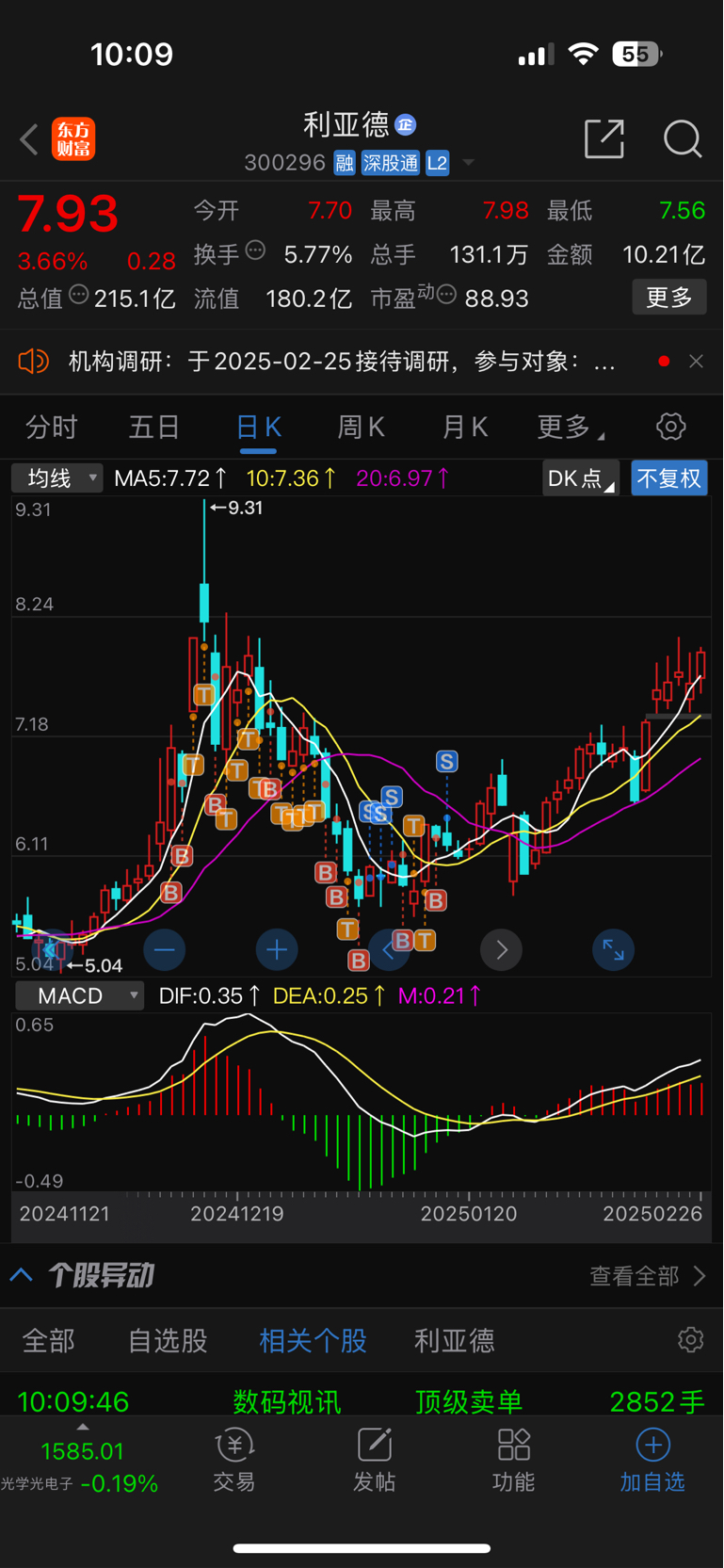Select the 全部 filter tab

pos(48,1340)
